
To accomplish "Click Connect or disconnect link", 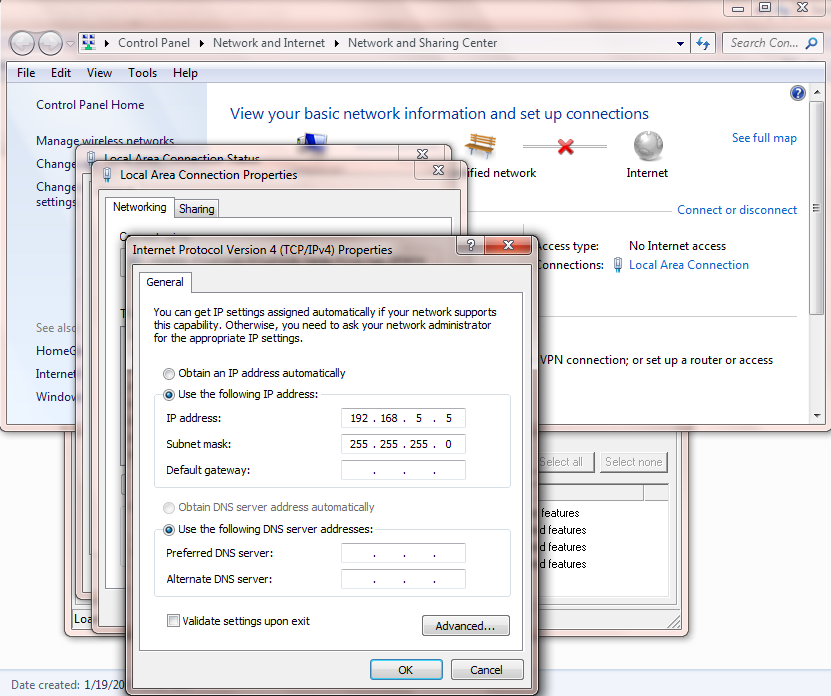I will [x=737, y=210].
